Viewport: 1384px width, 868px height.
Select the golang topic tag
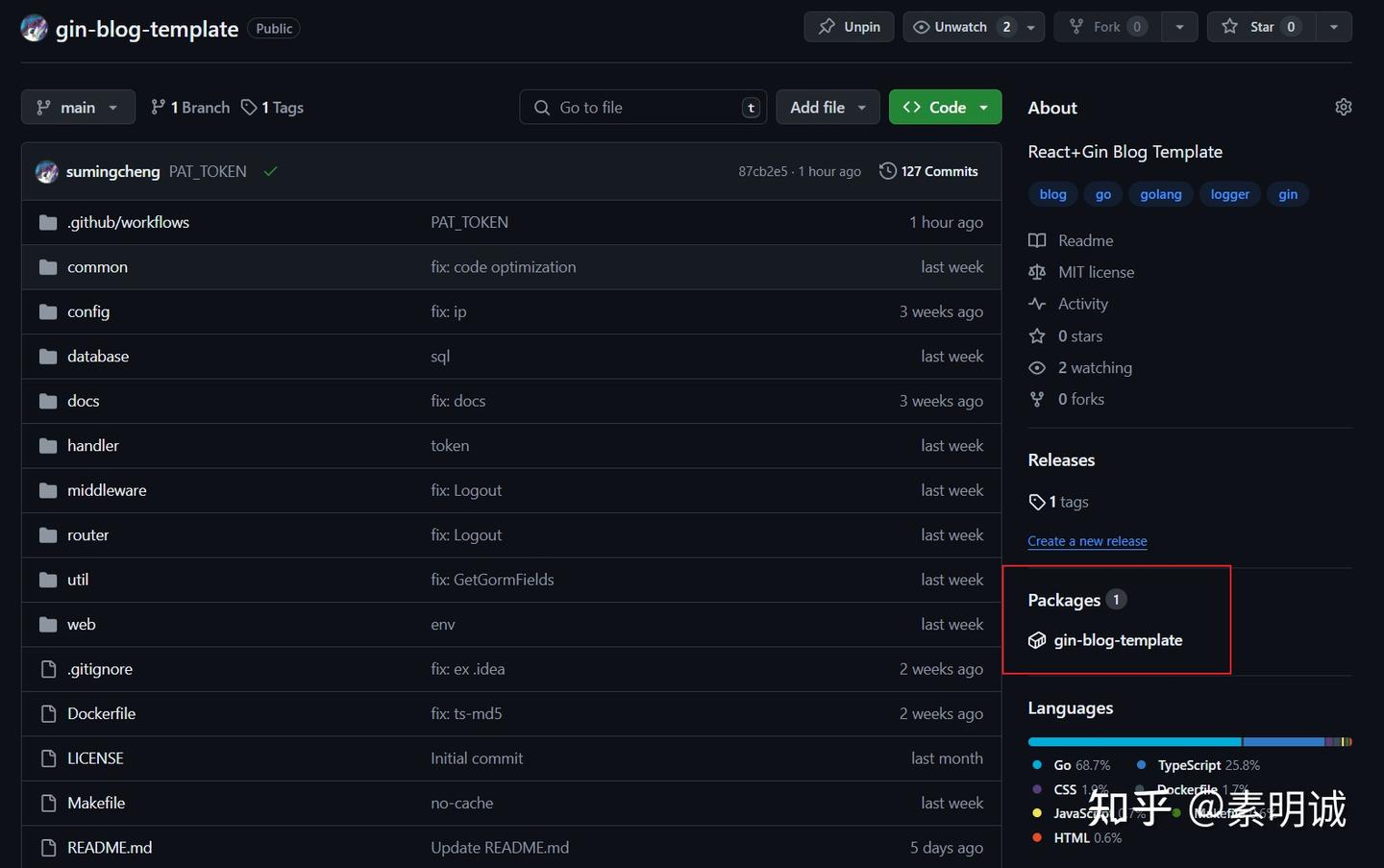pyautogui.click(x=1161, y=194)
